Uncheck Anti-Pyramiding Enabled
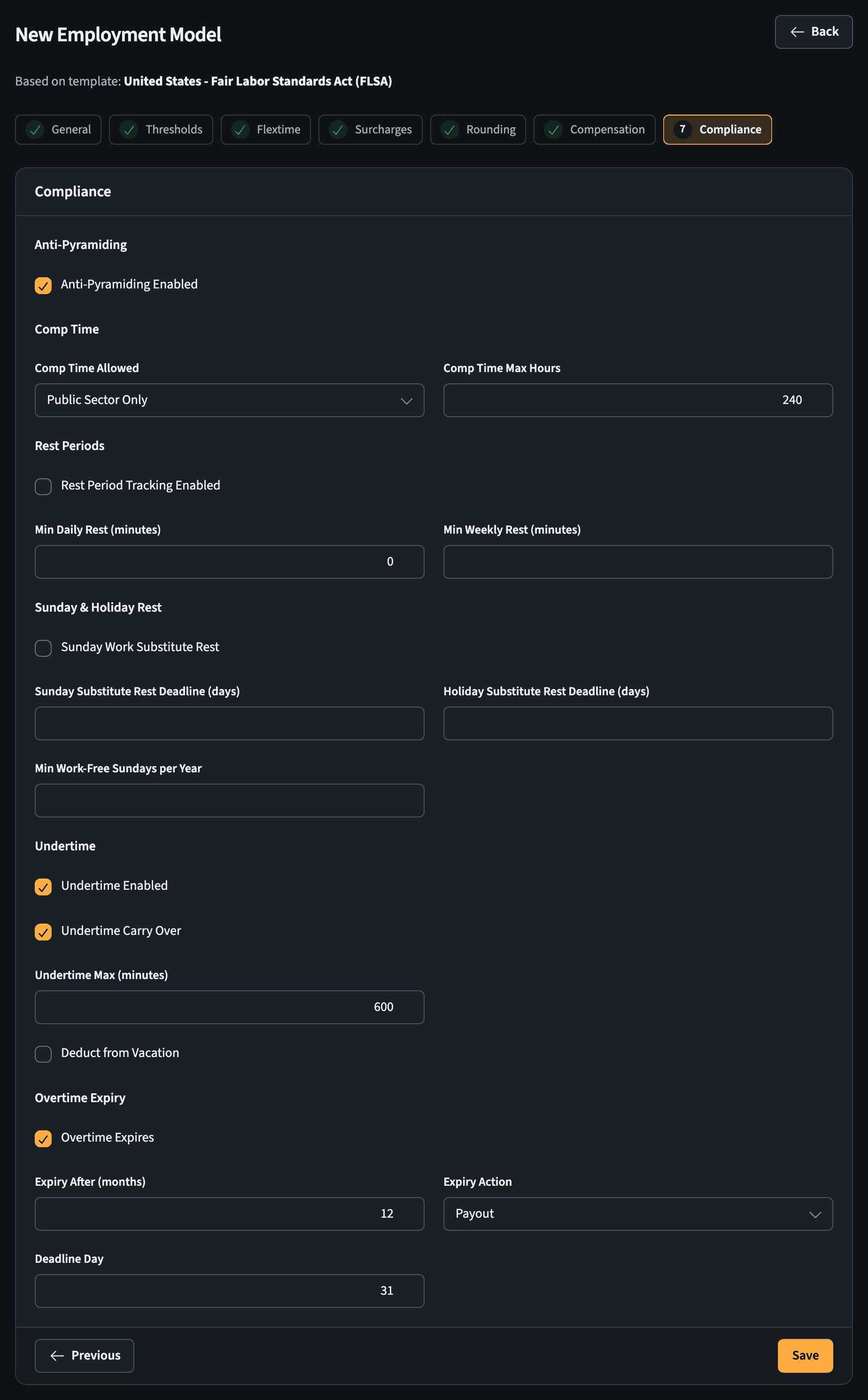Screen dimensions: 868x1400 [x=43, y=285]
